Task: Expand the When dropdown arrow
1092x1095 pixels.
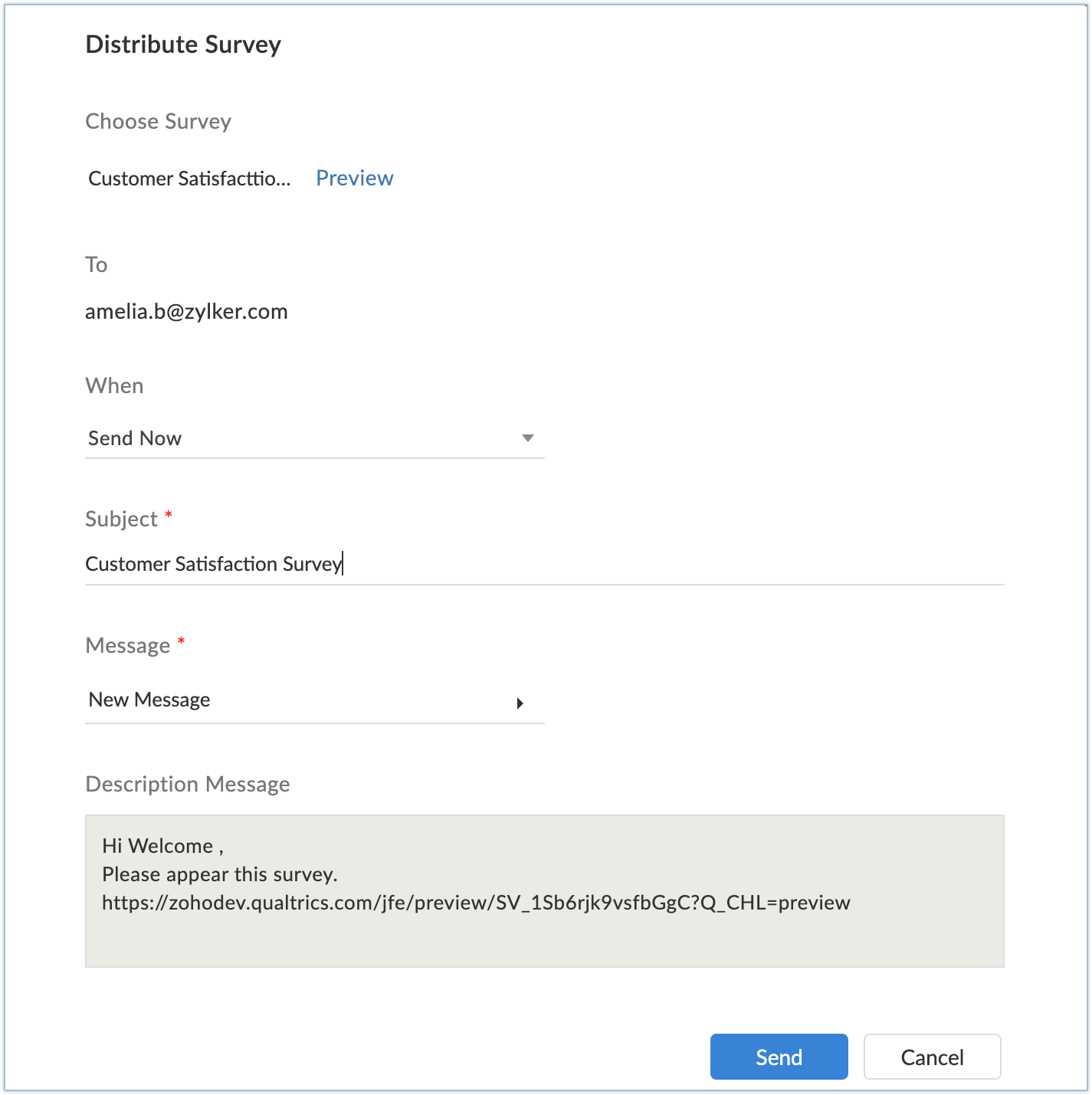Action: pyautogui.click(x=527, y=438)
